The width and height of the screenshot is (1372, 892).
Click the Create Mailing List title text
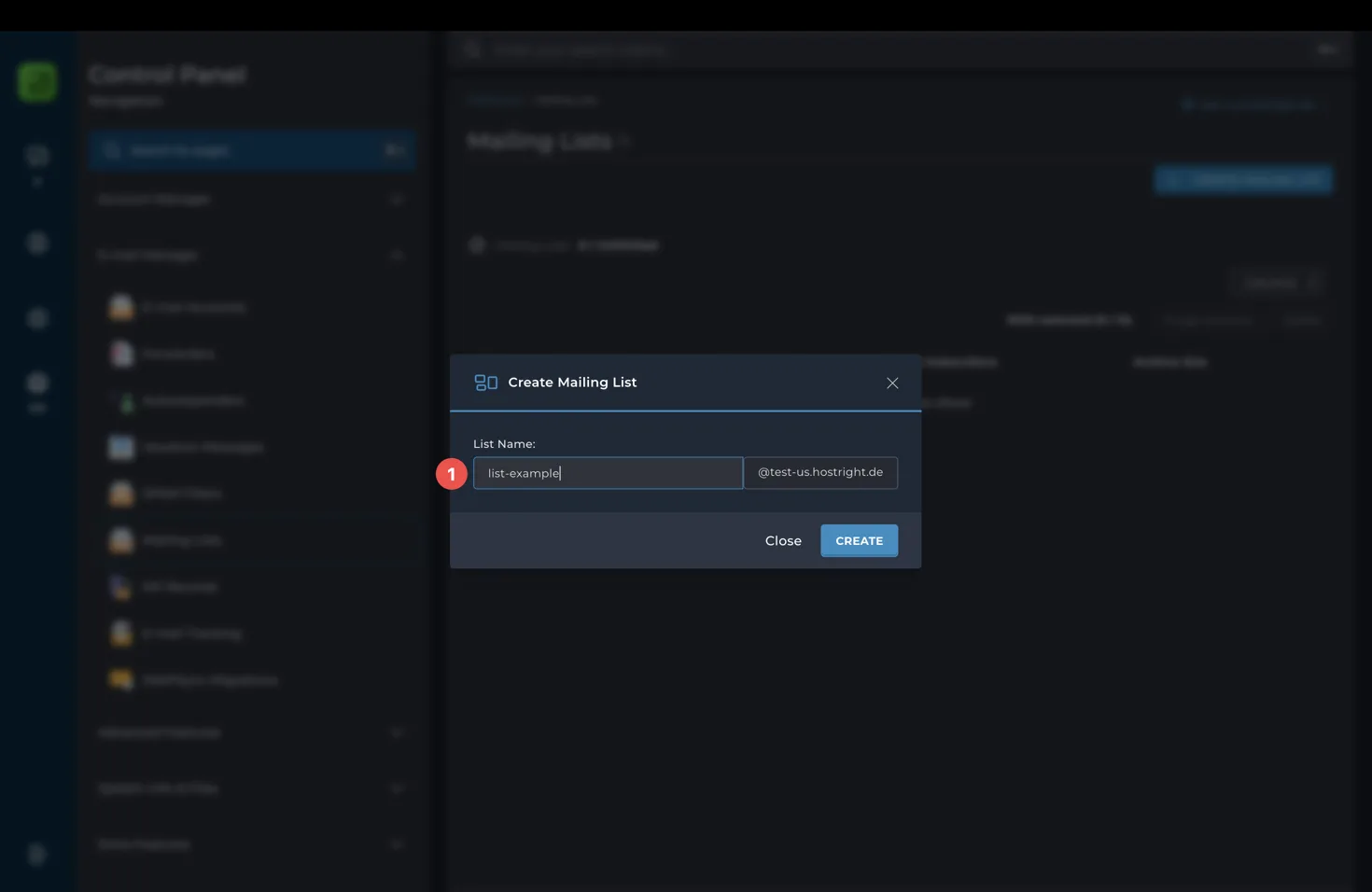coord(572,383)
